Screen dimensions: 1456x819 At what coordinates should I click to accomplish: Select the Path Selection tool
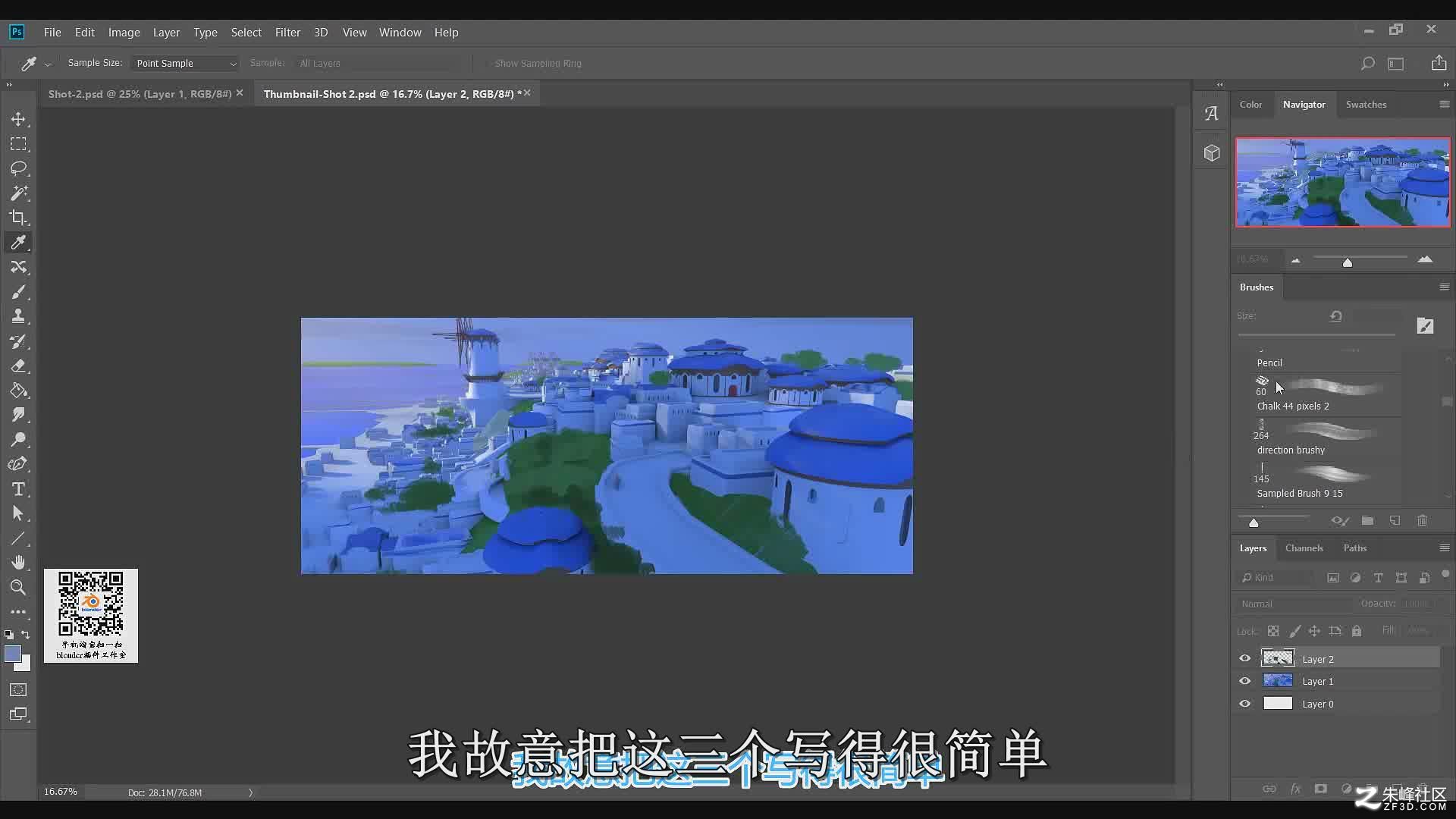tap(18, 513)
